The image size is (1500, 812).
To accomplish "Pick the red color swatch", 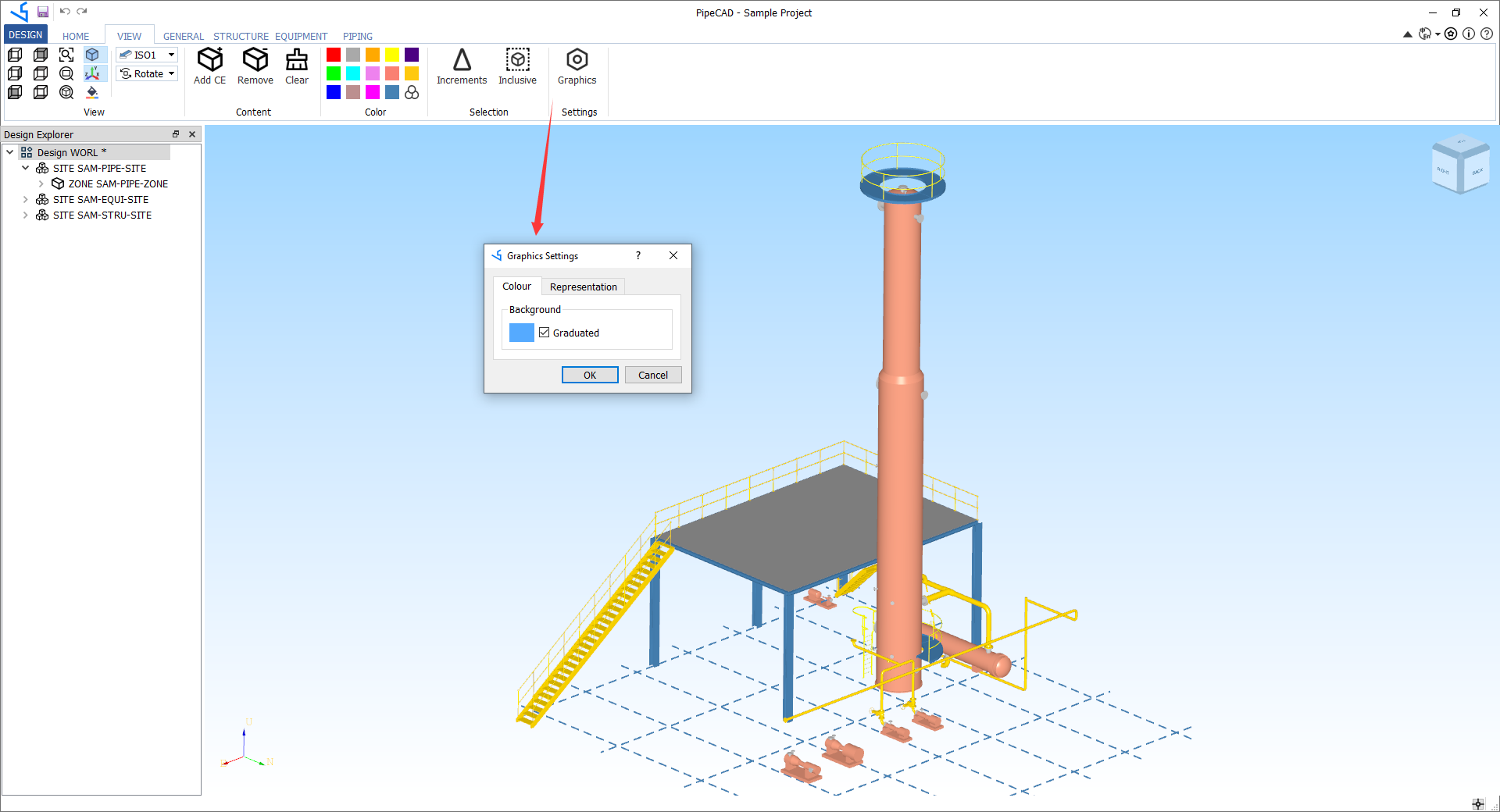I will tap(334, 55).
